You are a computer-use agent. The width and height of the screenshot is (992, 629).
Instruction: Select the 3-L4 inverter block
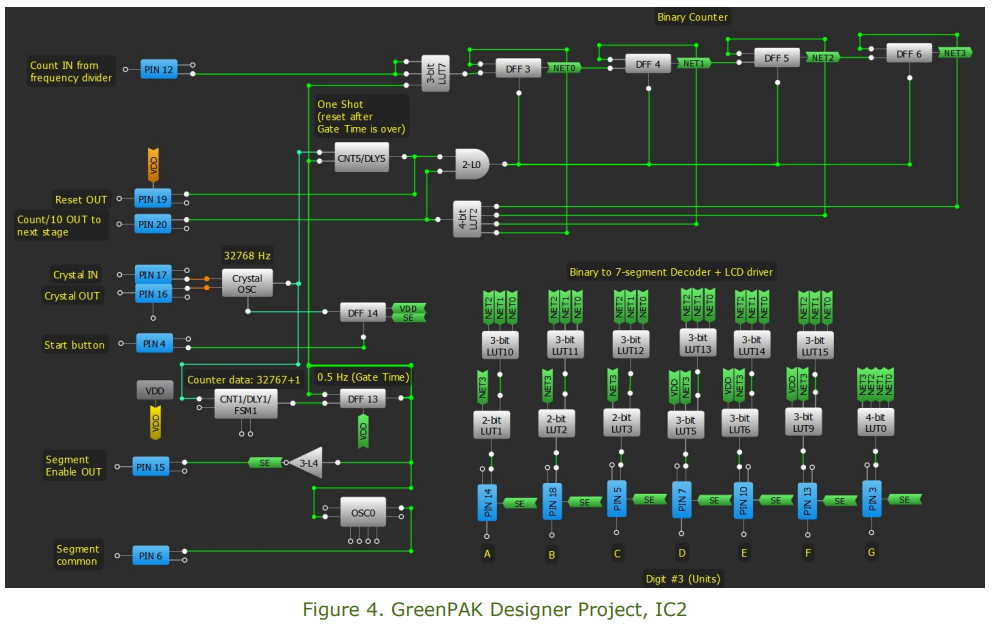[x=306, y=463]
